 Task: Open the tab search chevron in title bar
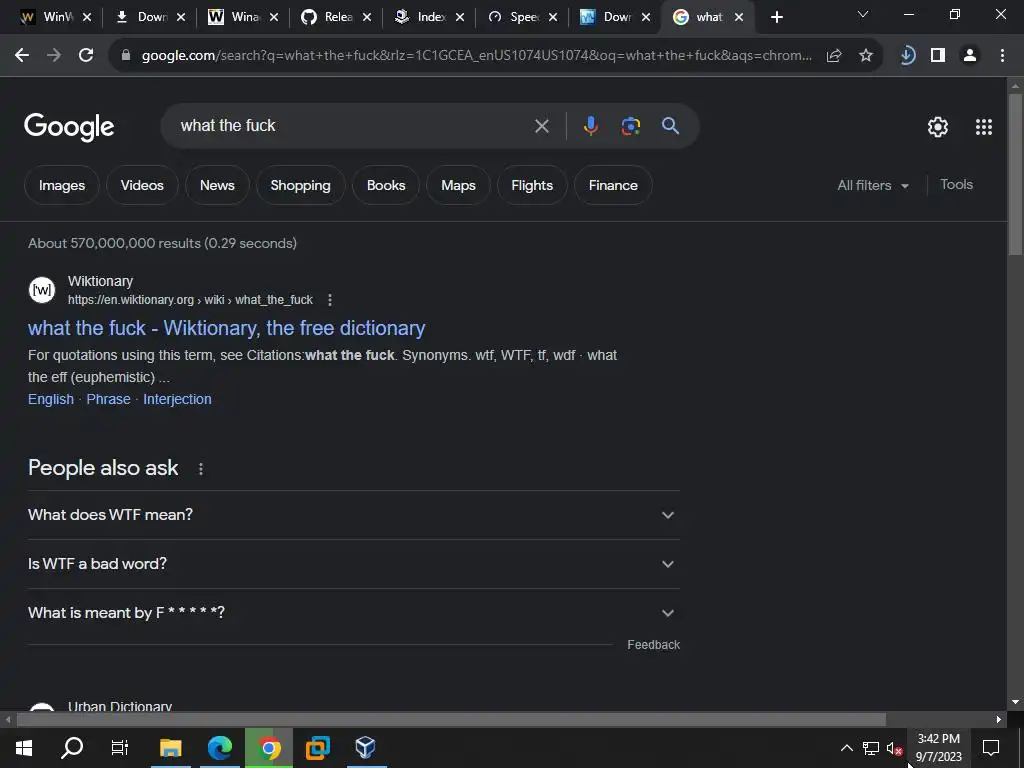tap(863, 14)
